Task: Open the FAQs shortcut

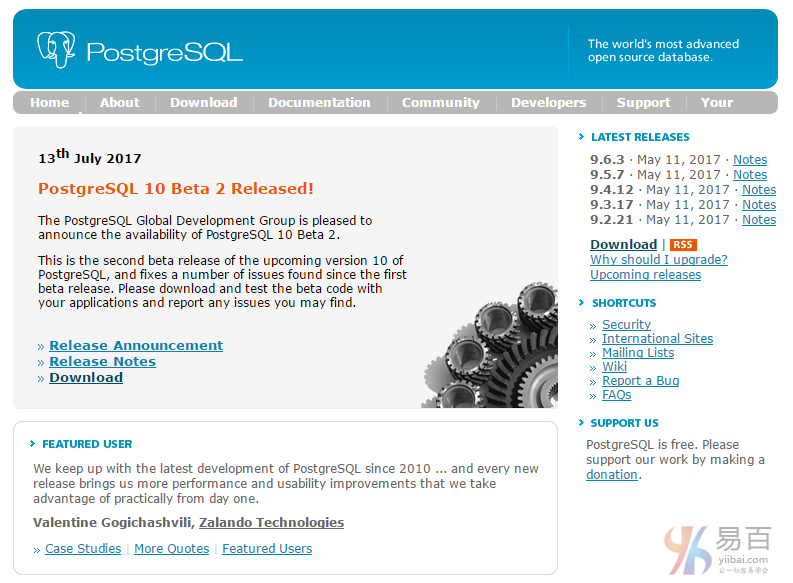Action: pos(616,395)
